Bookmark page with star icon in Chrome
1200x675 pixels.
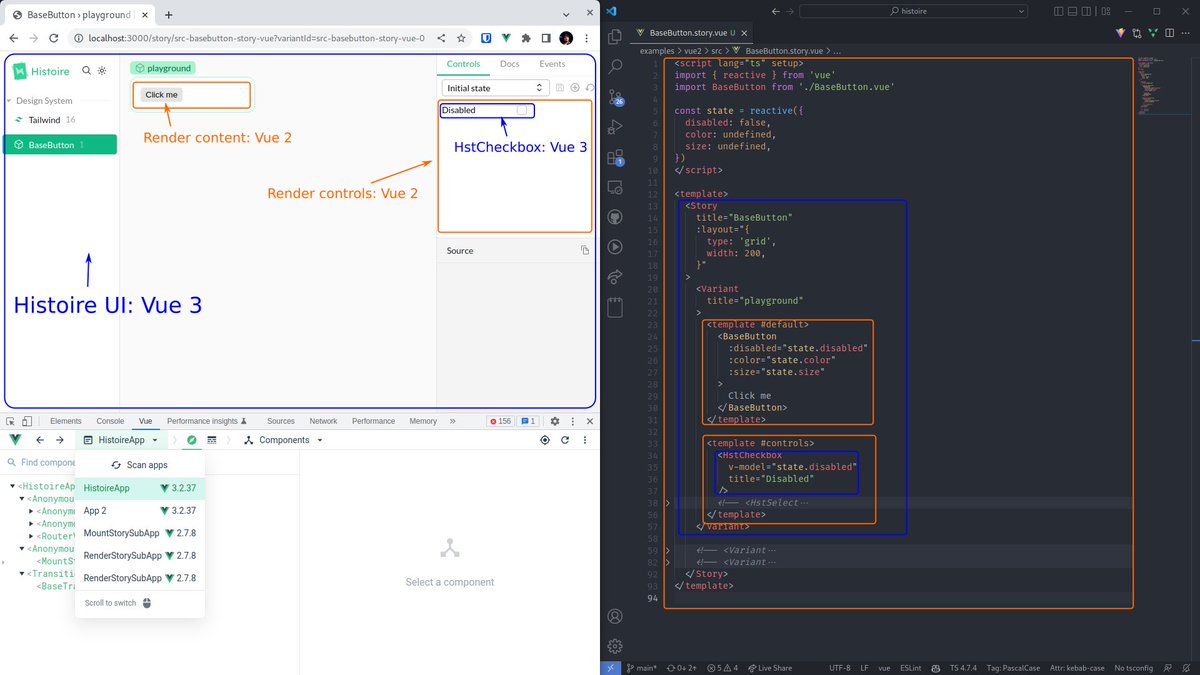[461, 38]
